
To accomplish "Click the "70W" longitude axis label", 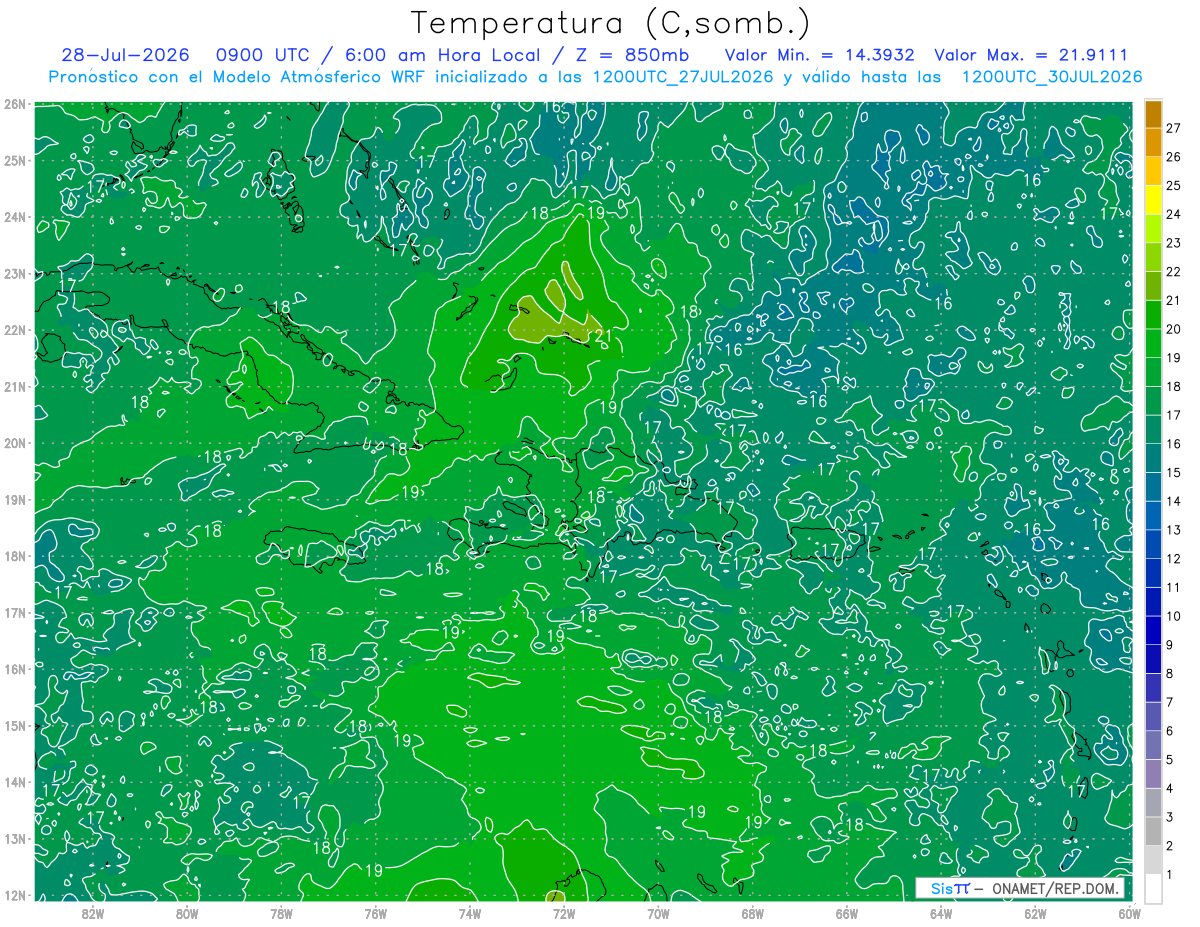I will 658,913.
